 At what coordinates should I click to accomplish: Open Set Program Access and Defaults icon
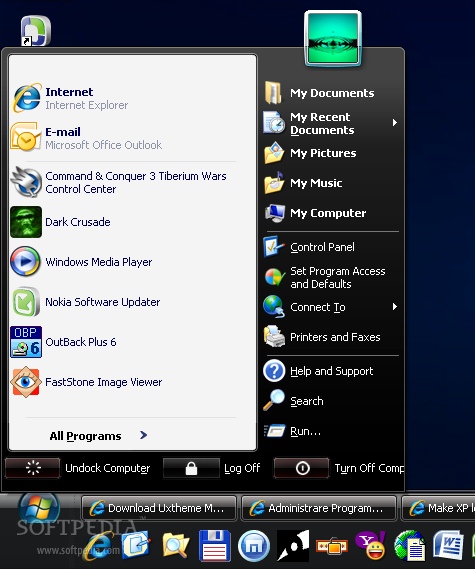point(274,277)
